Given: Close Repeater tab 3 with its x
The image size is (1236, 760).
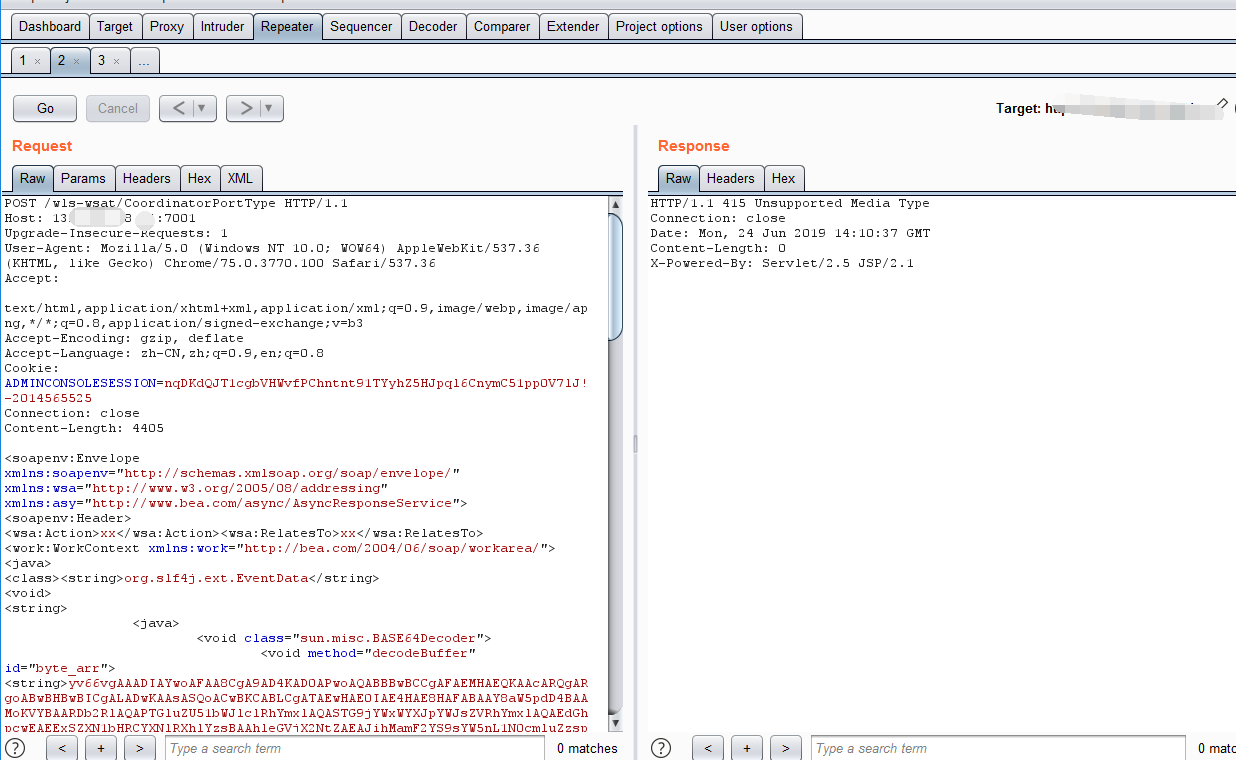Looking at the screenshot, I should click(x=115, y=61).
